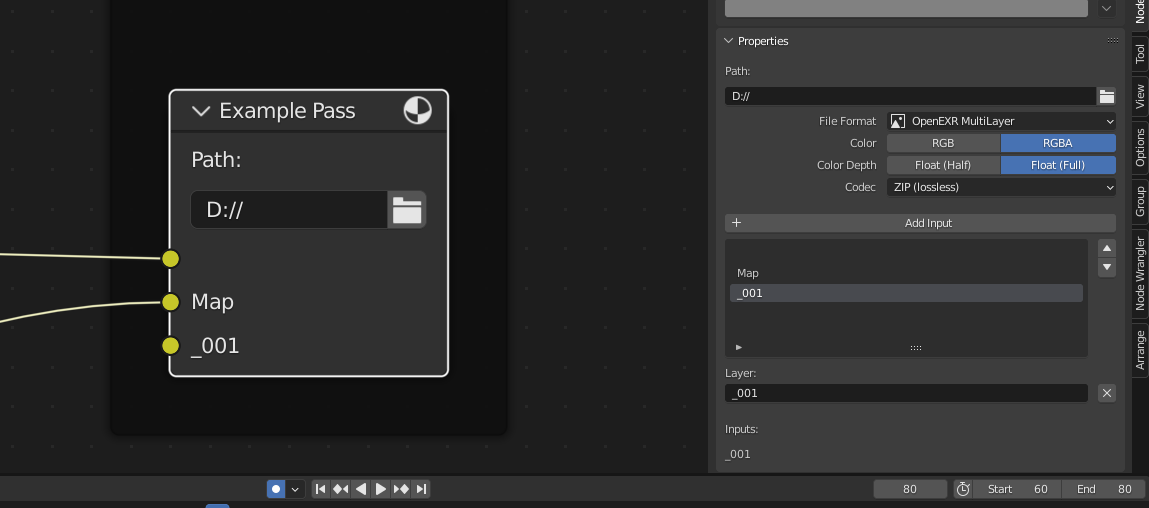
Task: Open the Options sidebar tab
Action: [1139, 147]
